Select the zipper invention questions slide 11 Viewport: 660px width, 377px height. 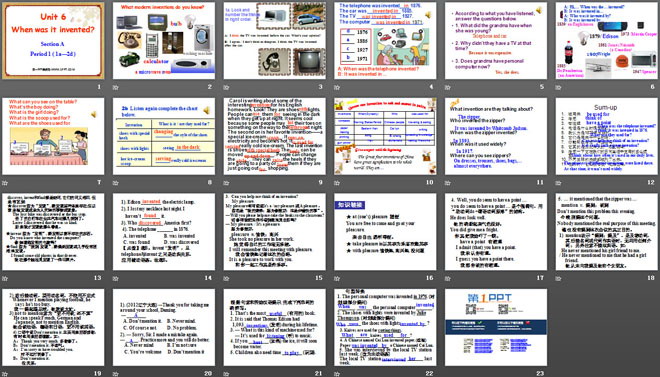[x=496, y=136]
